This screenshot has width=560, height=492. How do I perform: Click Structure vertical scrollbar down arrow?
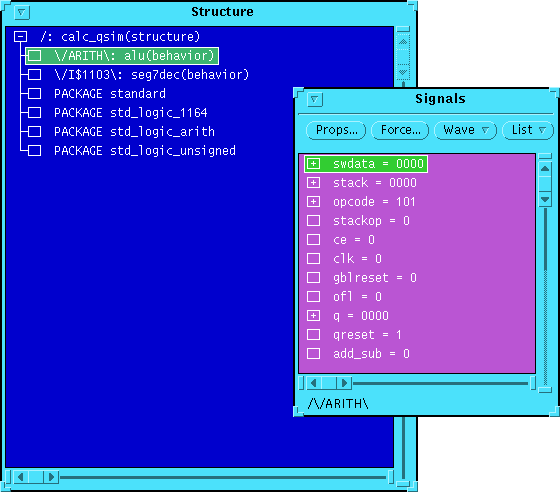[403, 72]
